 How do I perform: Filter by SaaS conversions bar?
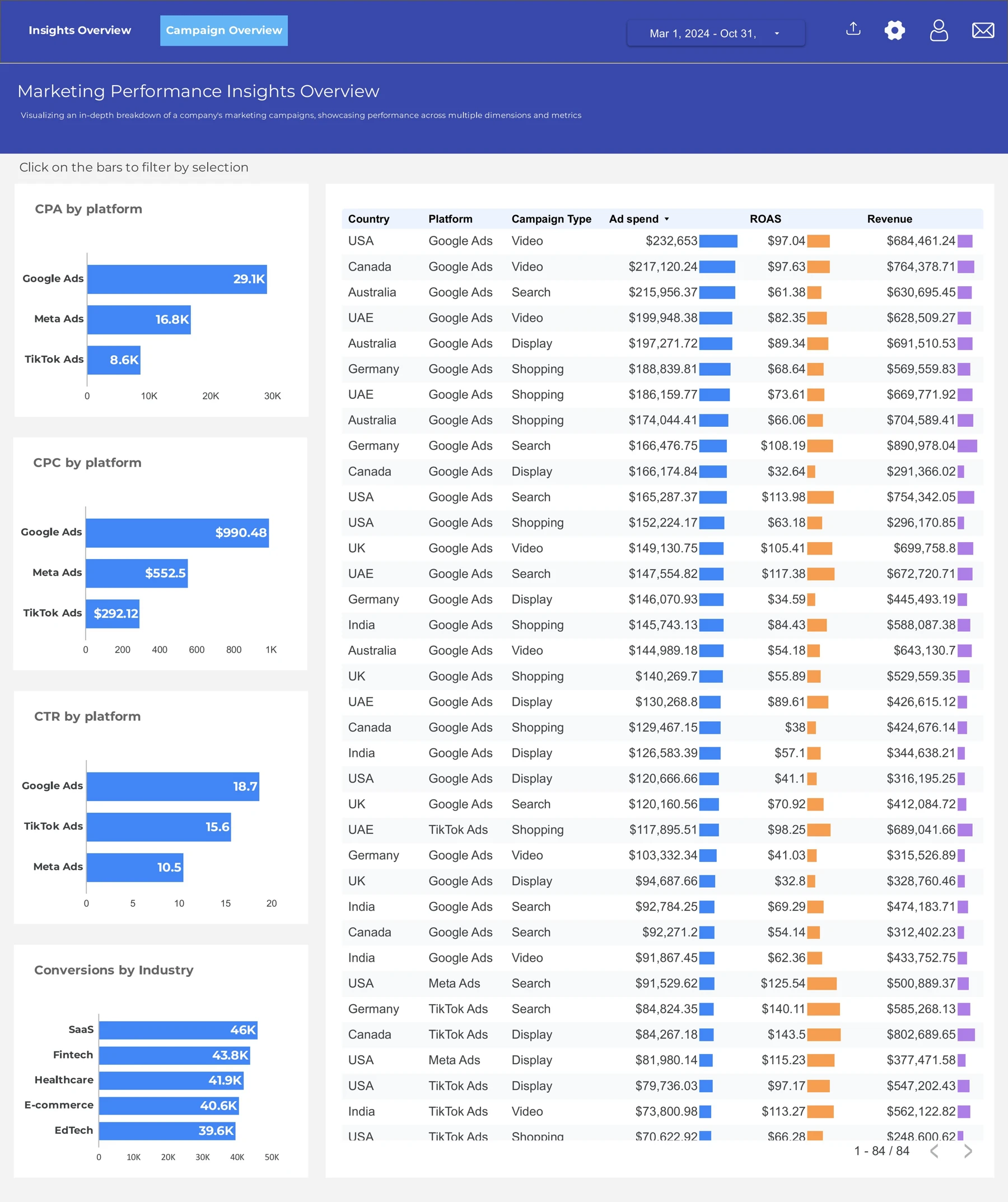179,1030
